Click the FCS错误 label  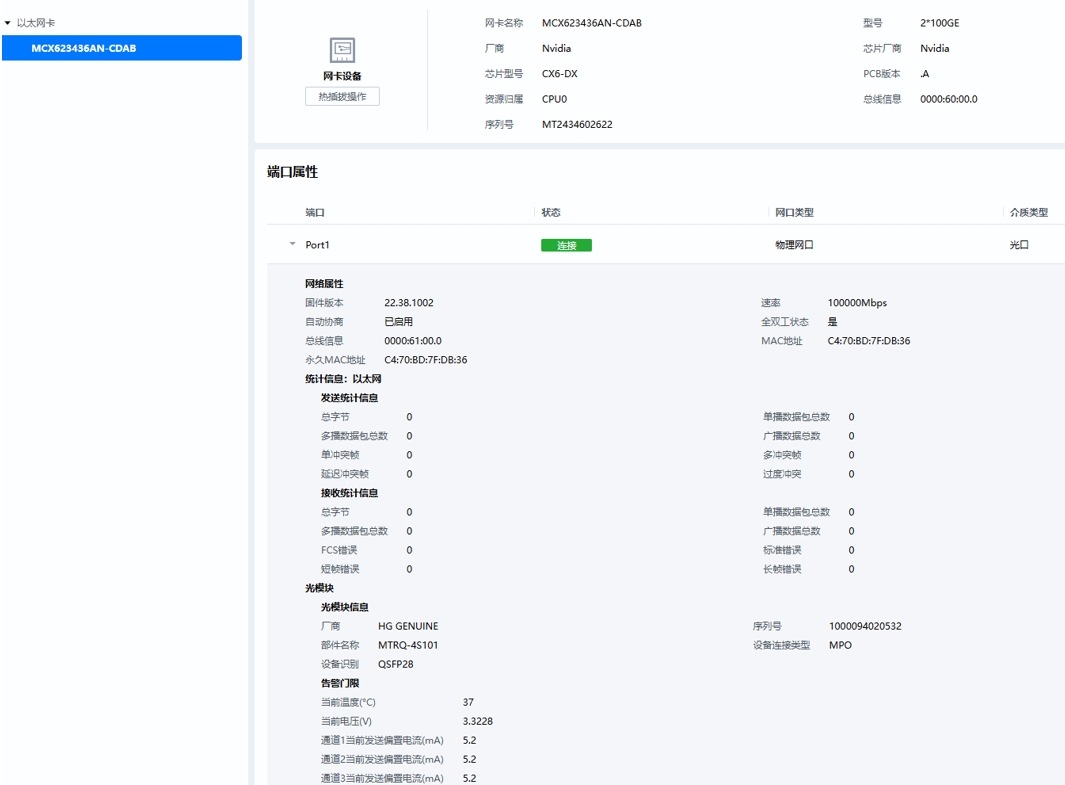[339, 550]
